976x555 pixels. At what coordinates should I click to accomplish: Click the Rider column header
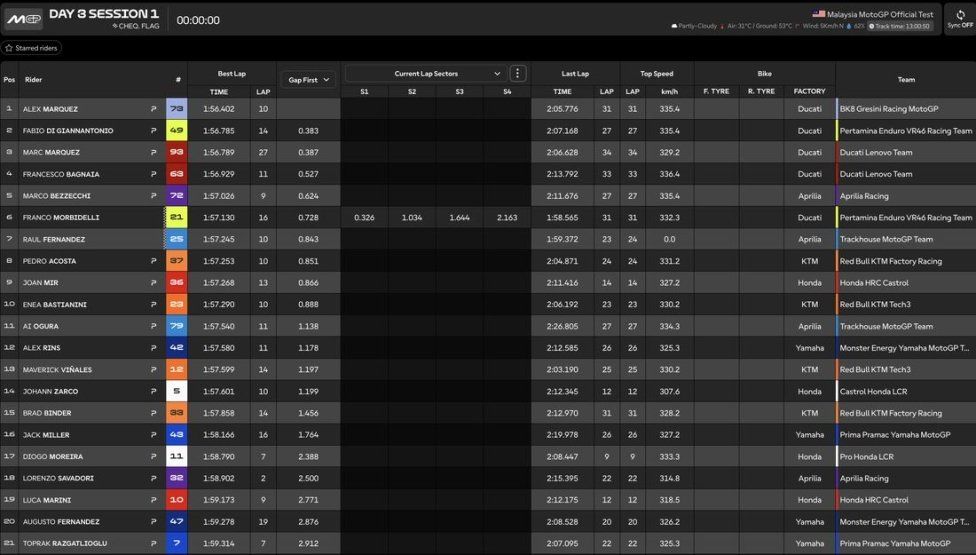pyautogui.click(x=34, y=80)
